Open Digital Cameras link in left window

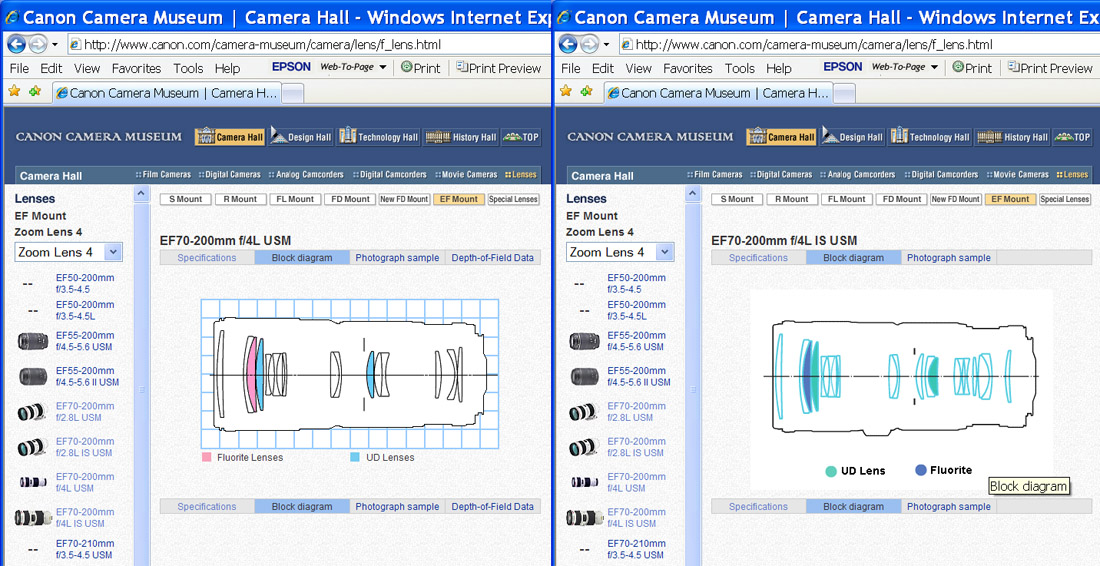(x=229, y=175)
